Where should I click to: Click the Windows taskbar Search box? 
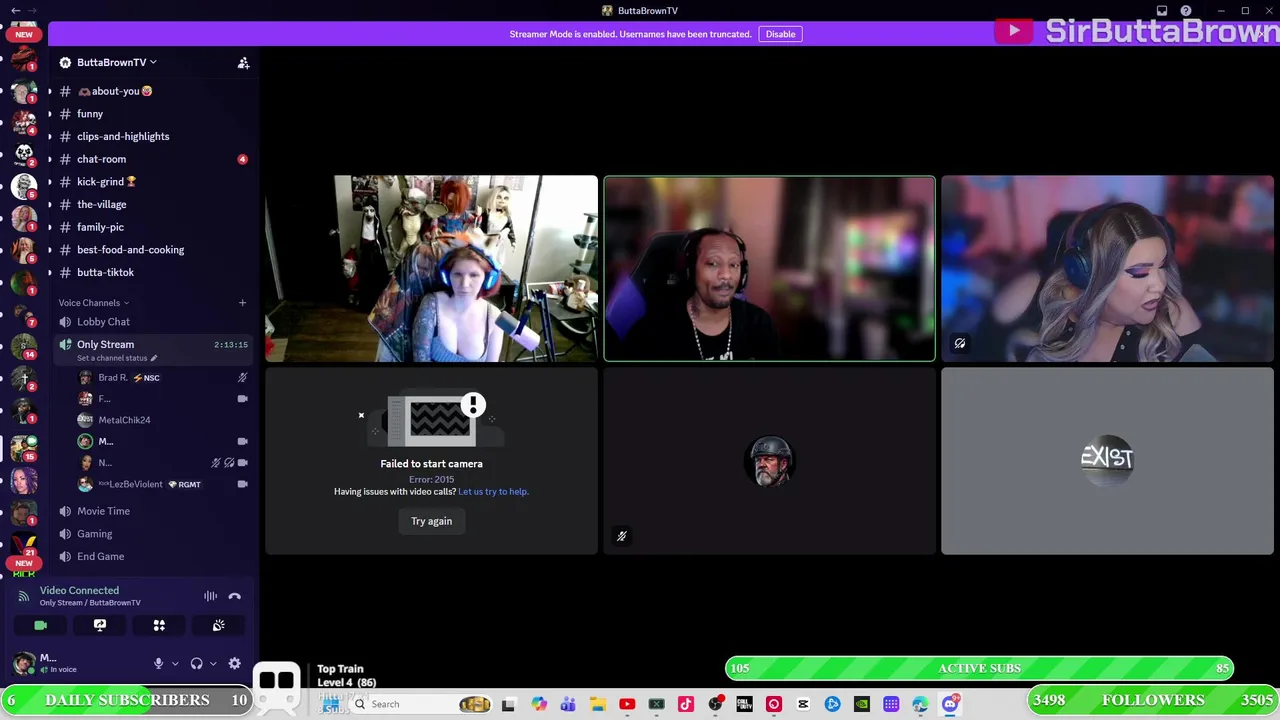click(420, 704)
